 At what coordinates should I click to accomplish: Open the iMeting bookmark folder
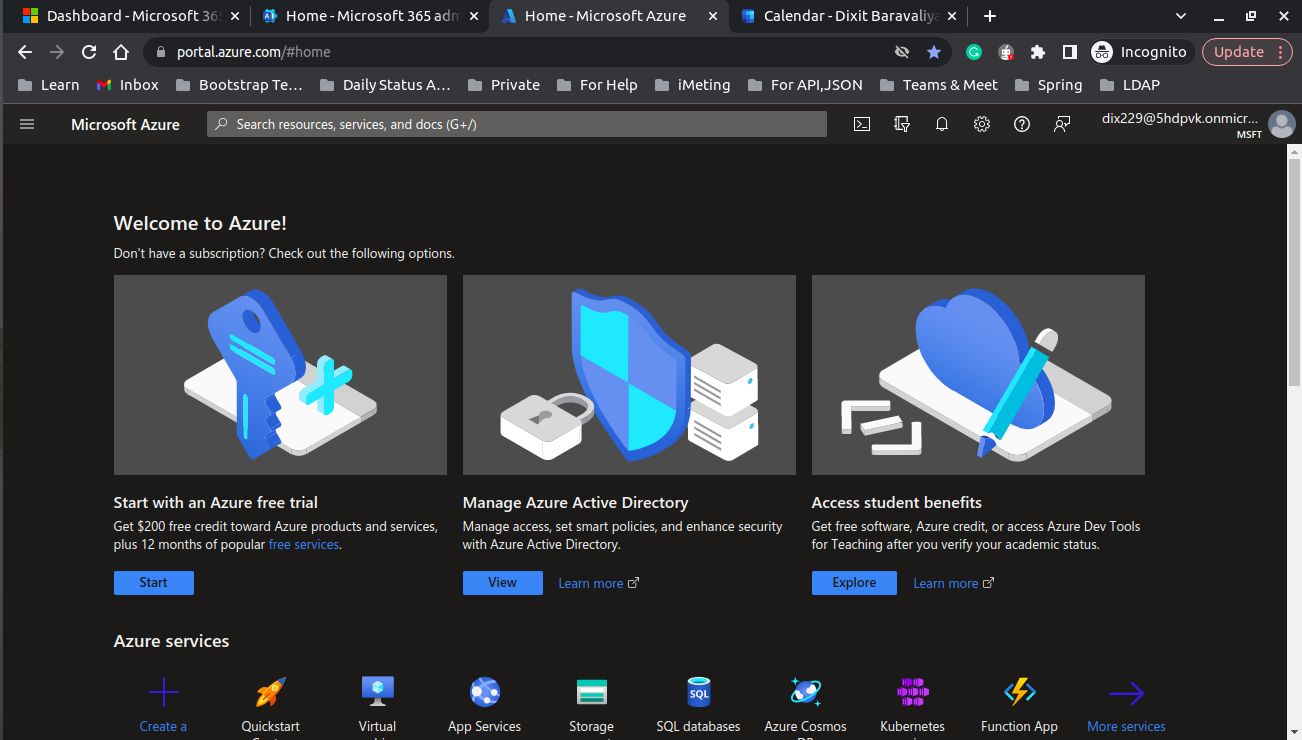pos(692,85)
